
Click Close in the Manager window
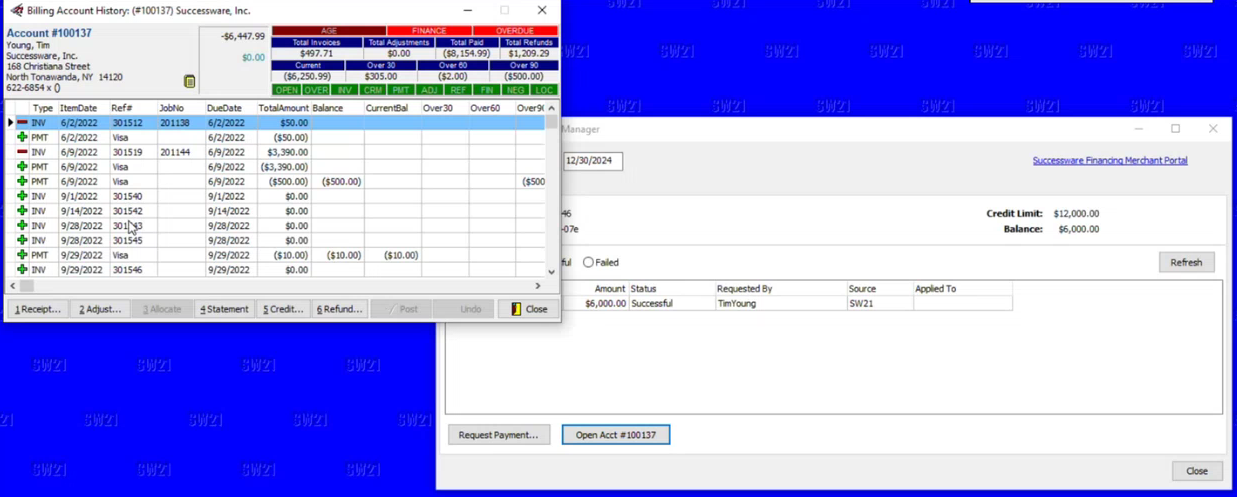coord(1197,471)
